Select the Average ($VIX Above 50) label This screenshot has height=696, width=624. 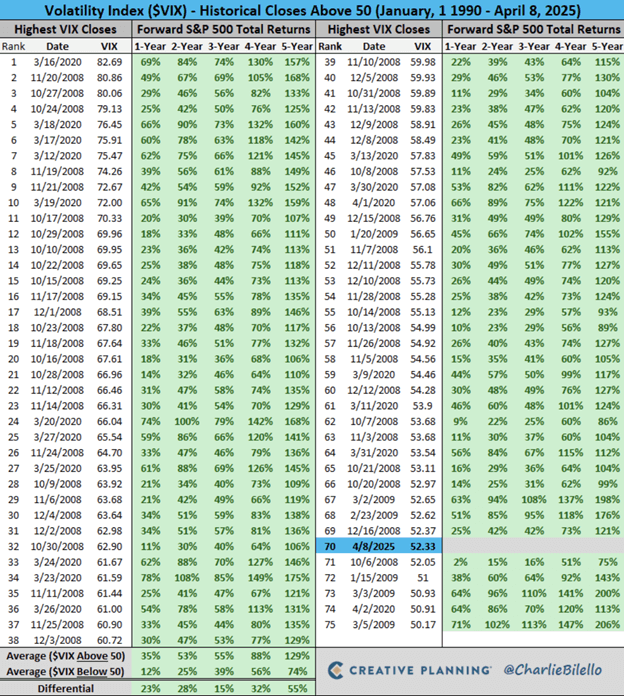(x=66, y=656)
